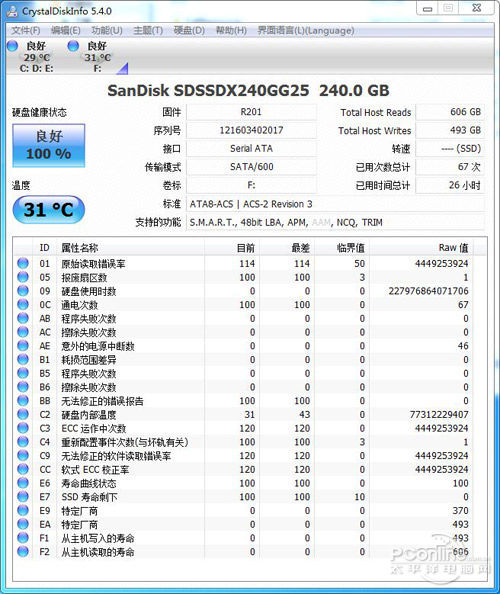Click status orb for attribute B1 耗损范围差异
500x594 pixels.
point(23,359)
